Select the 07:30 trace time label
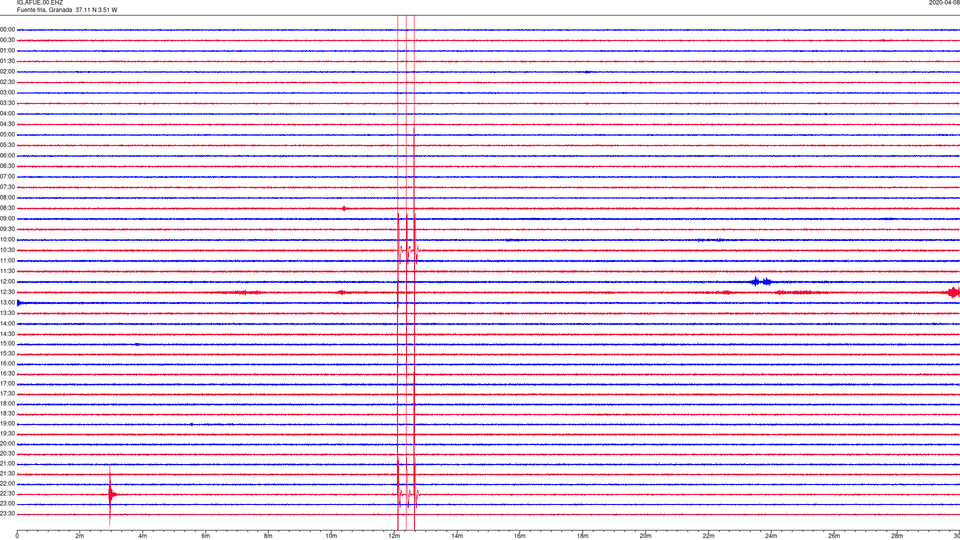 coord(7,187)
